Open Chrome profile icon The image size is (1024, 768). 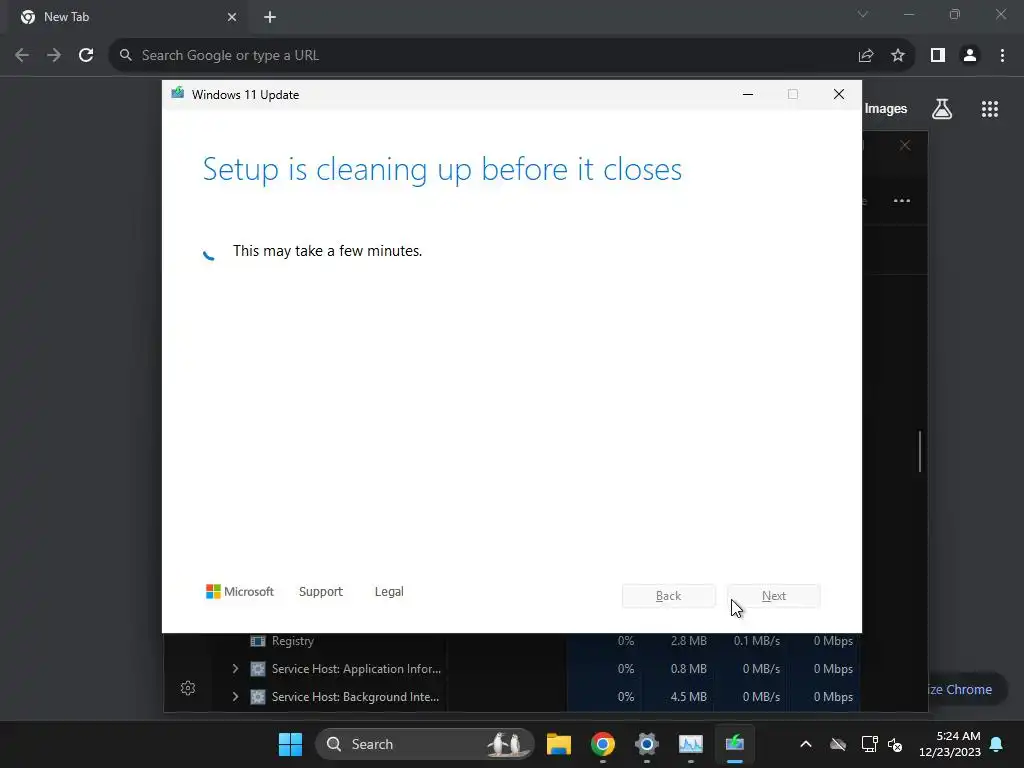pyautogui.click(x=970, y=56)
